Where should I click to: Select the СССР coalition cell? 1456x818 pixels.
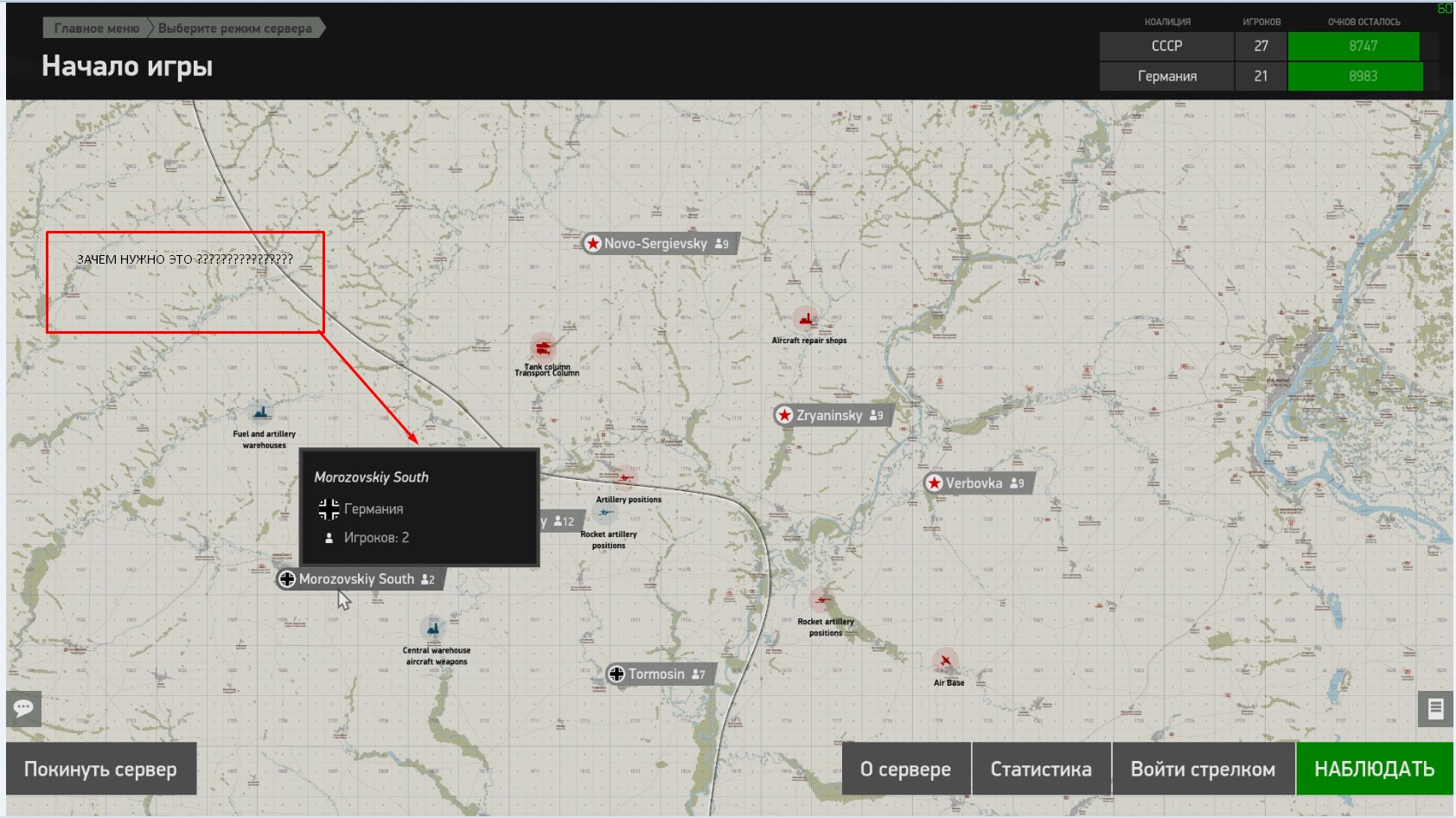click(x=1166, y=46)
